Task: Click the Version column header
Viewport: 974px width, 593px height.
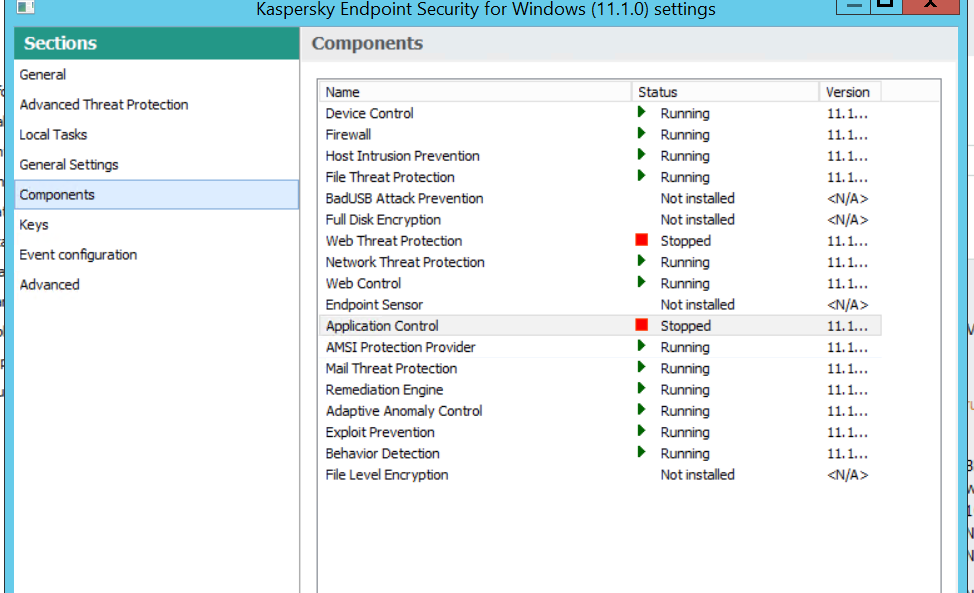Action: pyautogui.click(x=848, y=92)
